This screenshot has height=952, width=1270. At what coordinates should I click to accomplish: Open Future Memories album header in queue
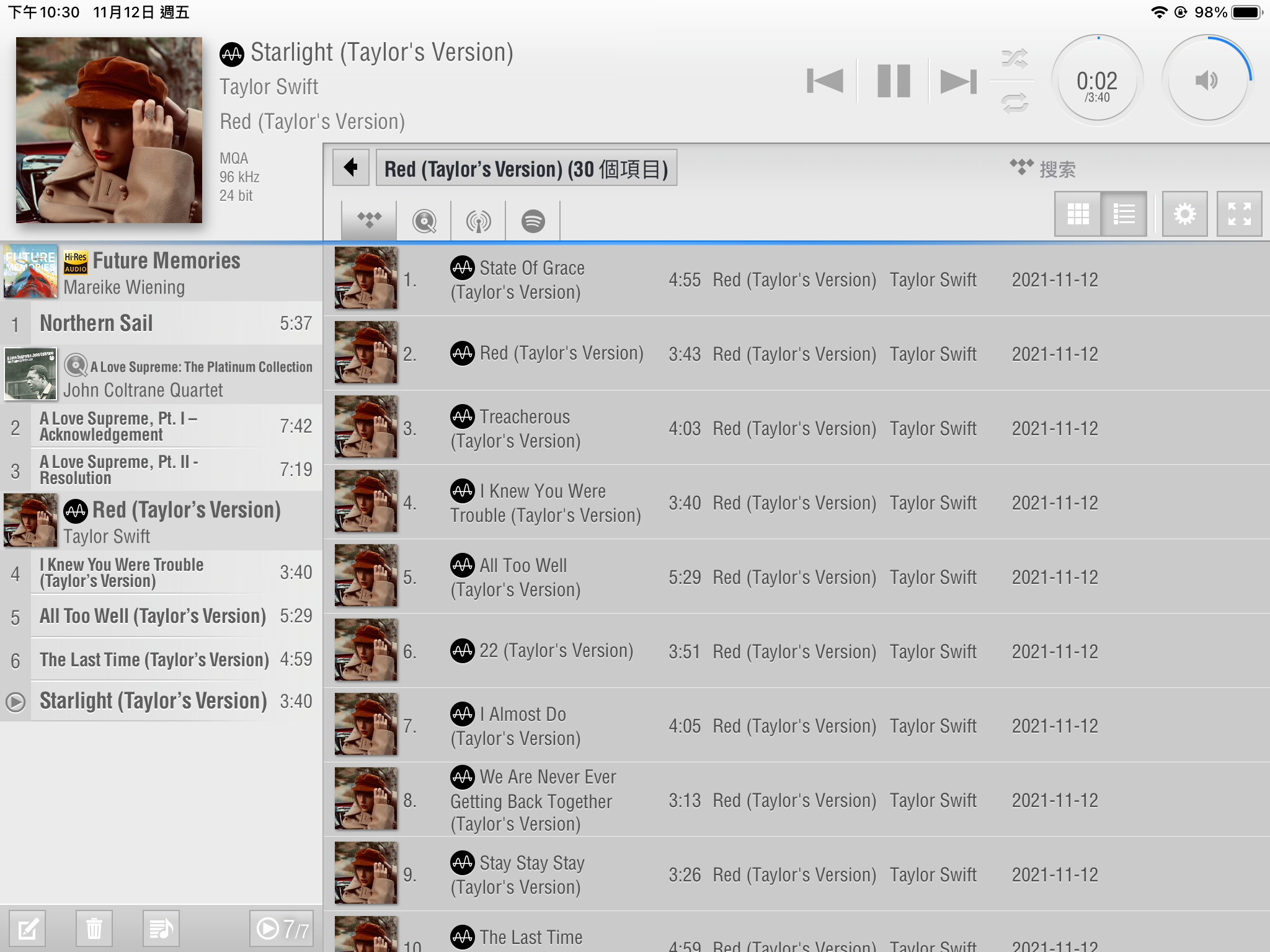pyautogui.click(x=161, y=273)
